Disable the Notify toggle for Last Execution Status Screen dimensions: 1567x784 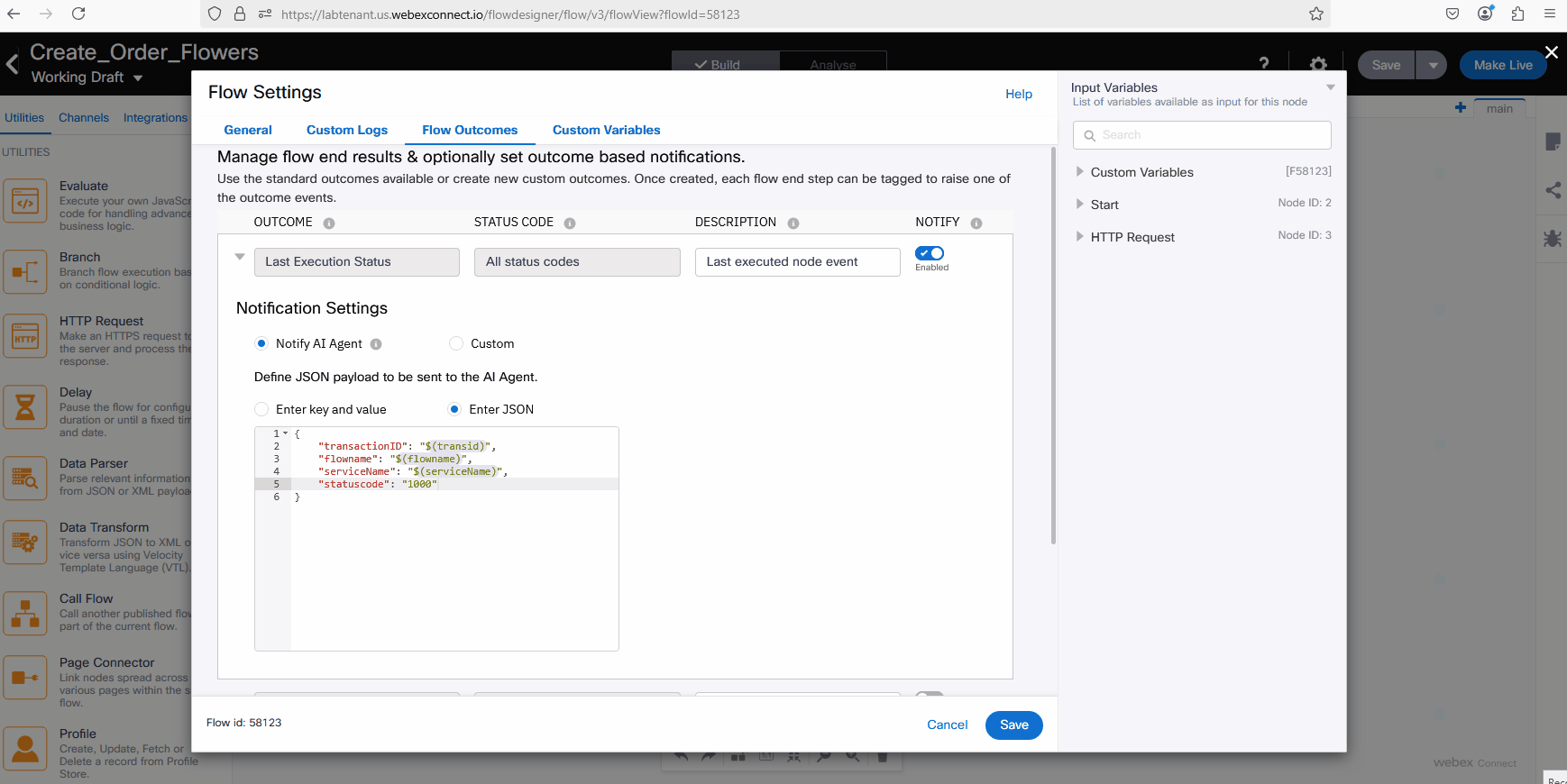point(930,254)
